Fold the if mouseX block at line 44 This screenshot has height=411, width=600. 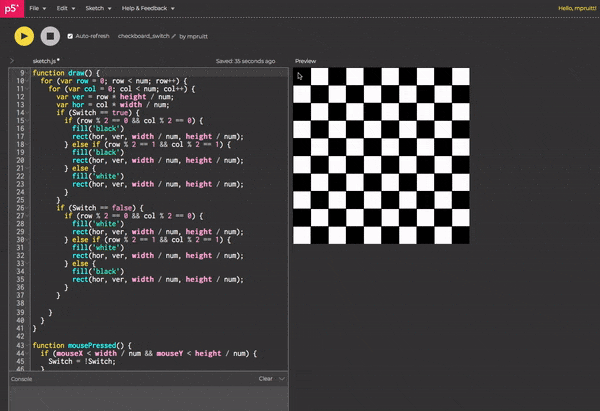[27, 353]
